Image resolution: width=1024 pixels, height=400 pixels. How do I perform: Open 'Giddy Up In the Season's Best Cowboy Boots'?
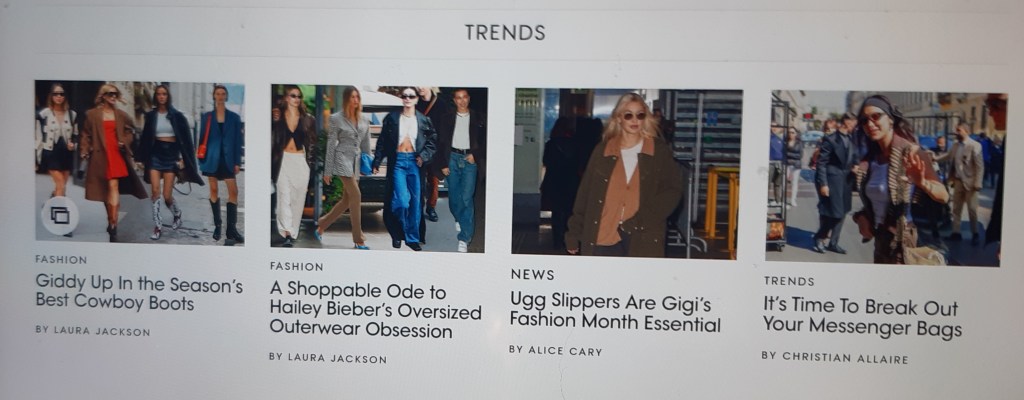pos(139,293)
